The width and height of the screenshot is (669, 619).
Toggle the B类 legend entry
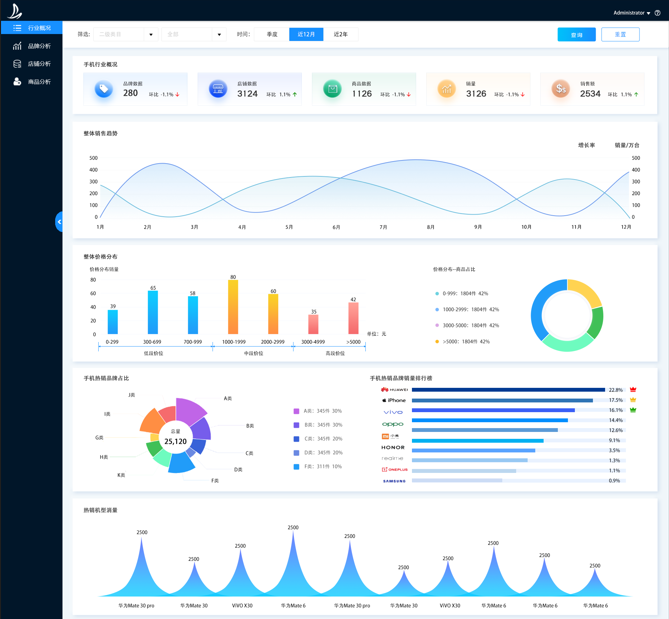point(318,425)
